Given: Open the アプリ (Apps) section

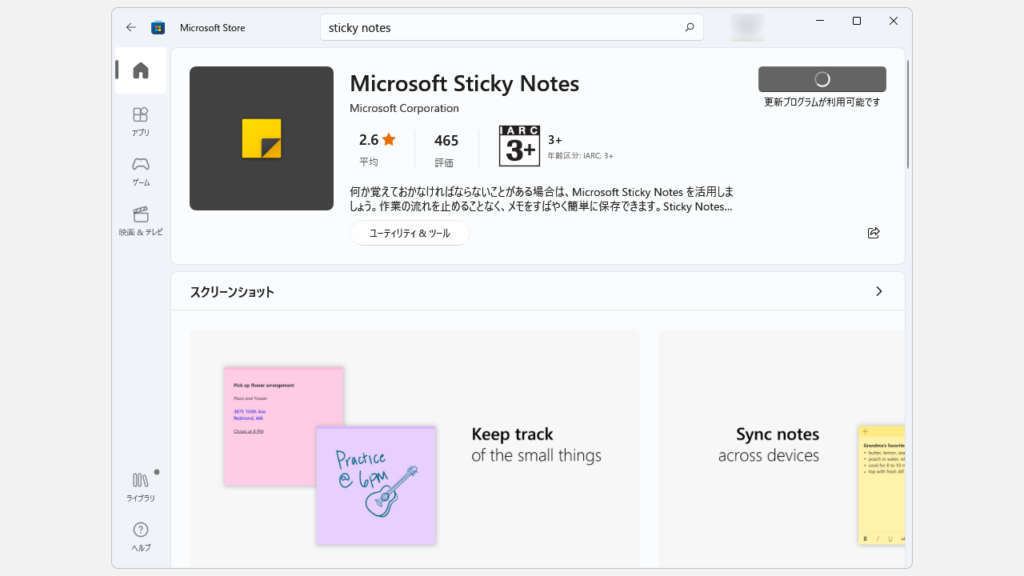Looking at the screenshot, I should pyautogui.click(x=141, y=121).
